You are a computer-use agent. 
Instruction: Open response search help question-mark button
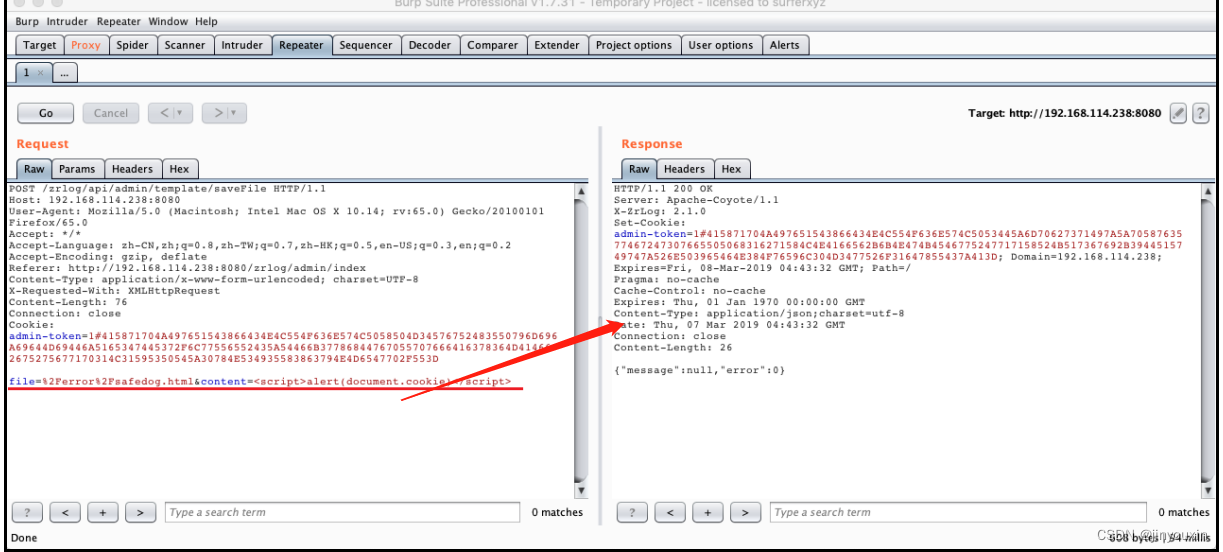click(632, 512)
